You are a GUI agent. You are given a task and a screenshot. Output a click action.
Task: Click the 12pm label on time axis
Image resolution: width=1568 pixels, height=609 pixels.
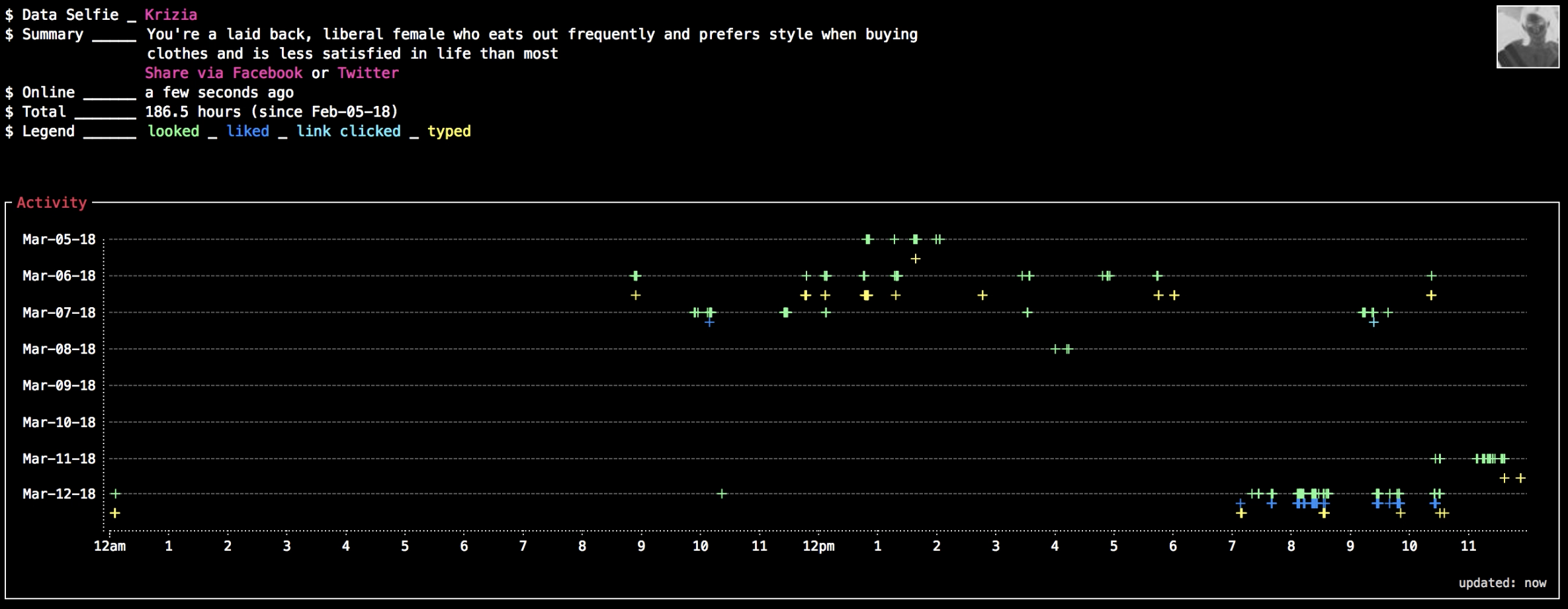coord(818,546)
